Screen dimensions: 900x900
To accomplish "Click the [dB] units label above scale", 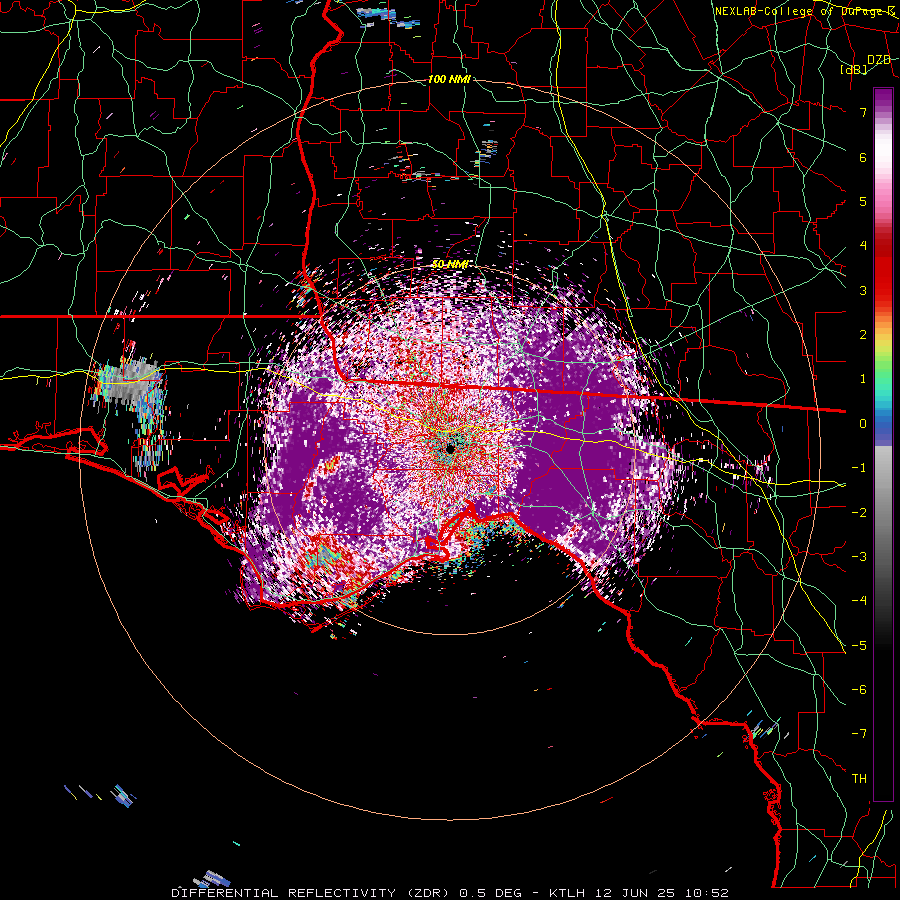I will [854, 69].
